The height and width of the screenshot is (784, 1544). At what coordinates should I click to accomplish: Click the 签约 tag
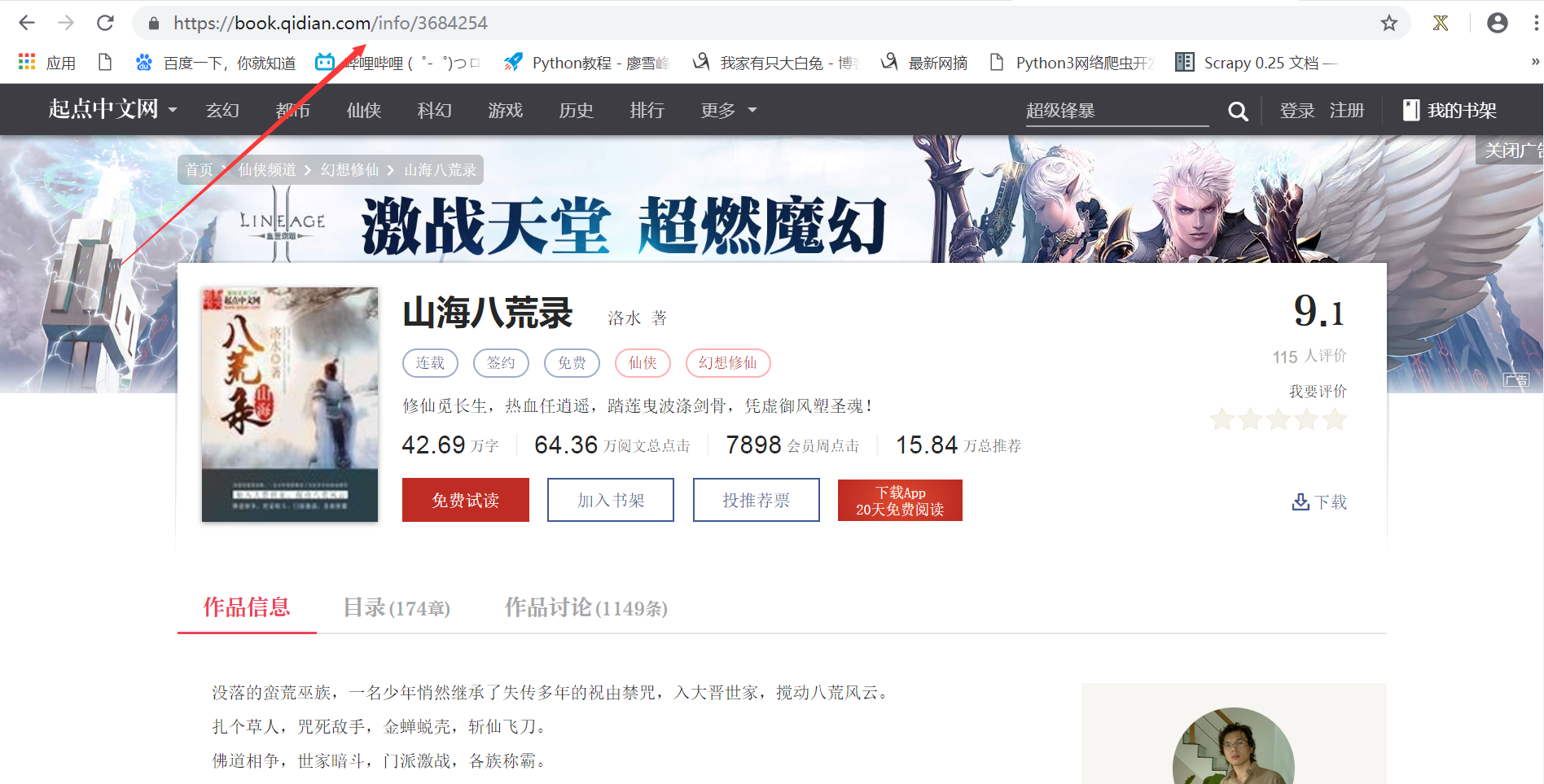pyautogui.click(x=501, y=363)
